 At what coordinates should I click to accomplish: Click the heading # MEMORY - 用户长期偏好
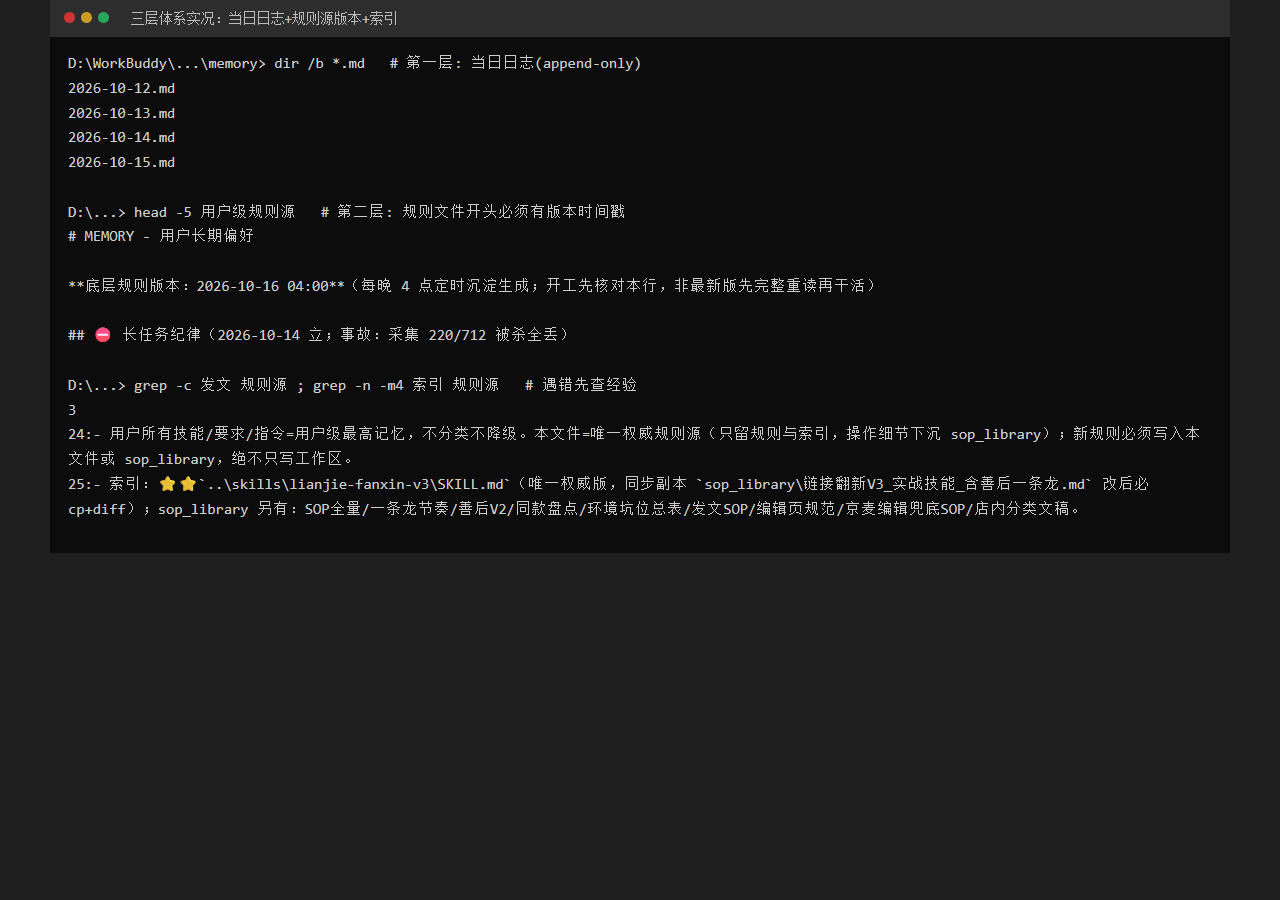click(x=161, y=236)
